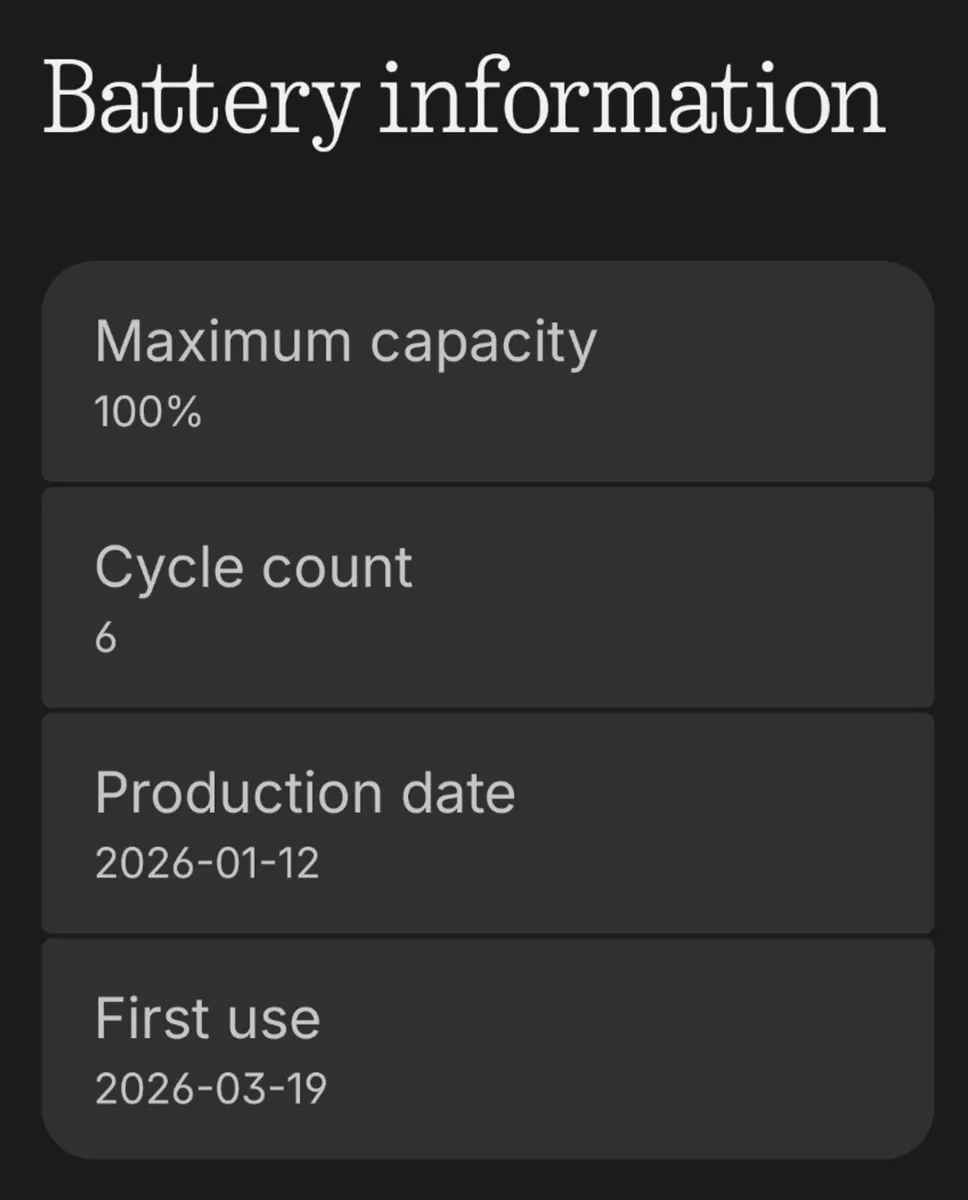This screenshot has height=1200, width=968.
Task: Click the word "Cycle" in the second row
Action: (169, 569)
